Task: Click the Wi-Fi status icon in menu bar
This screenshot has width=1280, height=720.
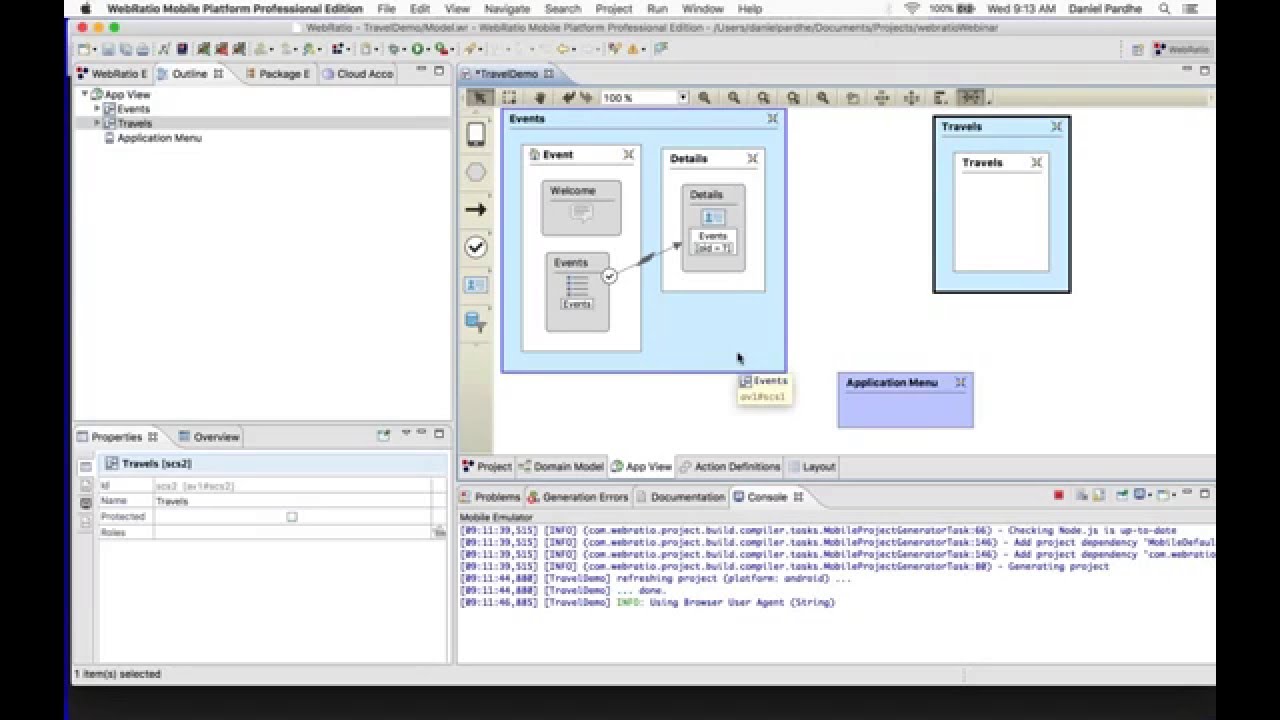Action: coord(911,9)
